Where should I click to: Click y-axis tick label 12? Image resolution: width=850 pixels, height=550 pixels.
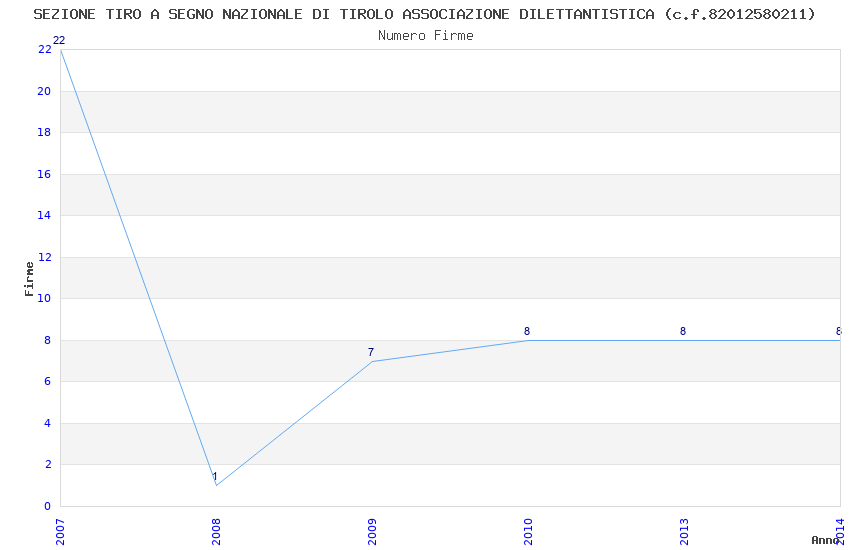tap(44, 257)
